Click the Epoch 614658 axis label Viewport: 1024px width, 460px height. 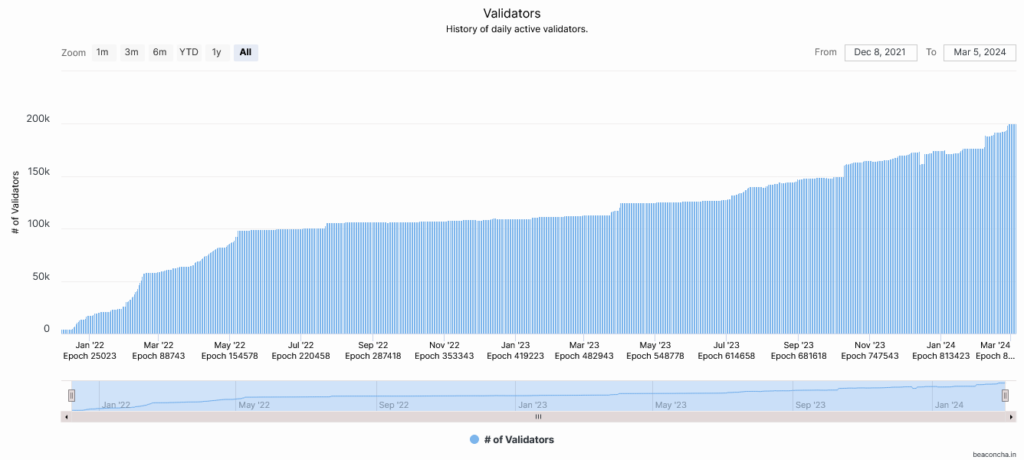(726, 356)
